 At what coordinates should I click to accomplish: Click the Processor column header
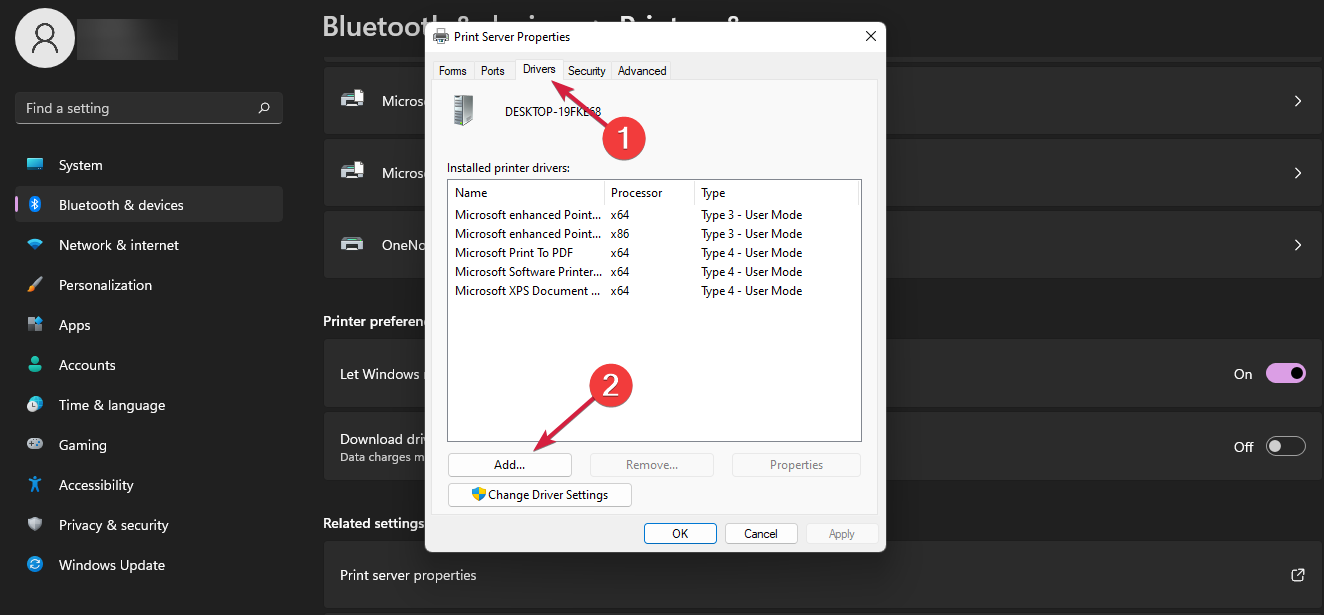[x=649, y=193]
